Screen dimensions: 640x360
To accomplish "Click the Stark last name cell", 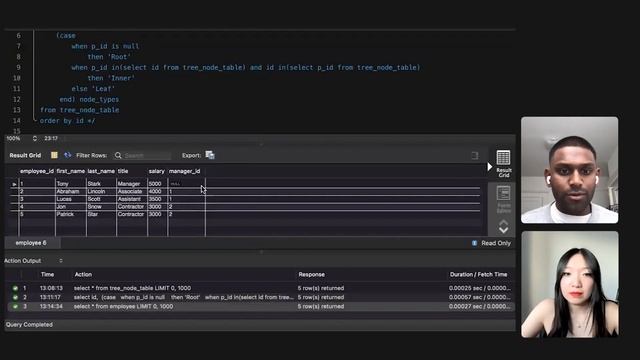I will tap(101, 184).
